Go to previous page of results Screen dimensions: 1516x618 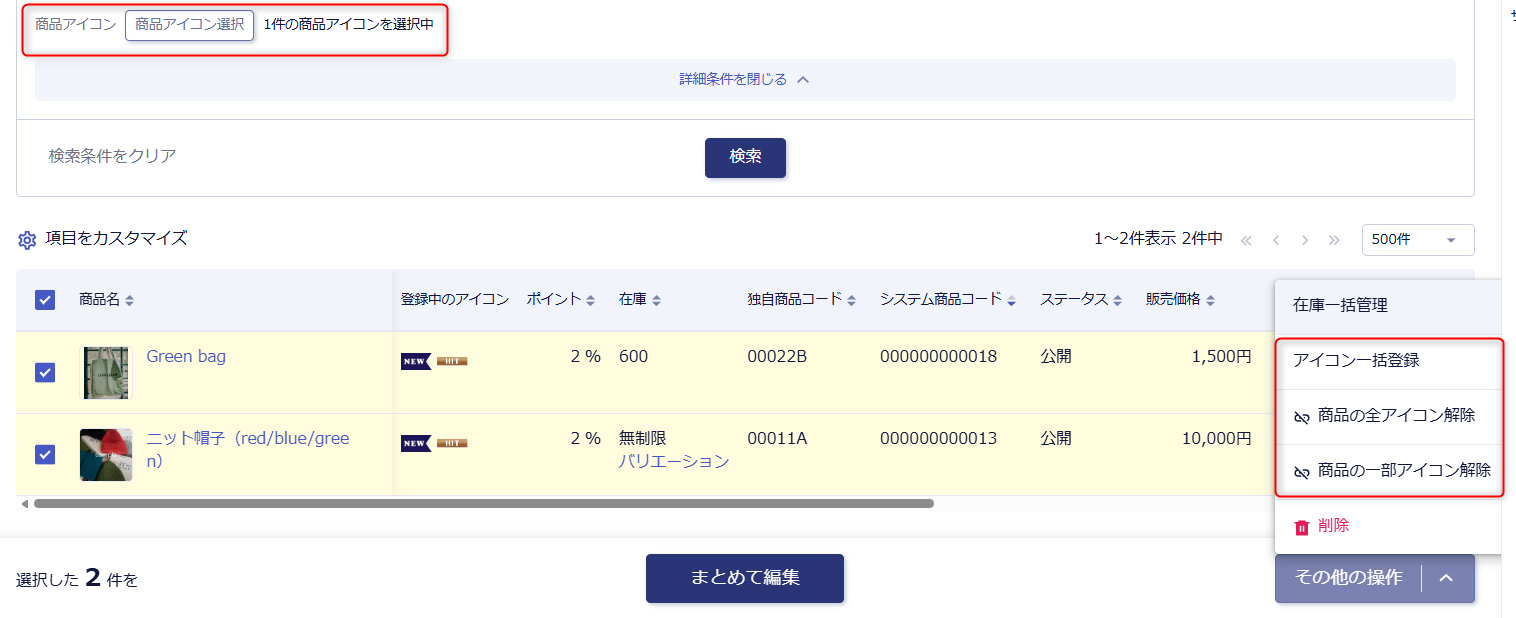click(1276, 240)
